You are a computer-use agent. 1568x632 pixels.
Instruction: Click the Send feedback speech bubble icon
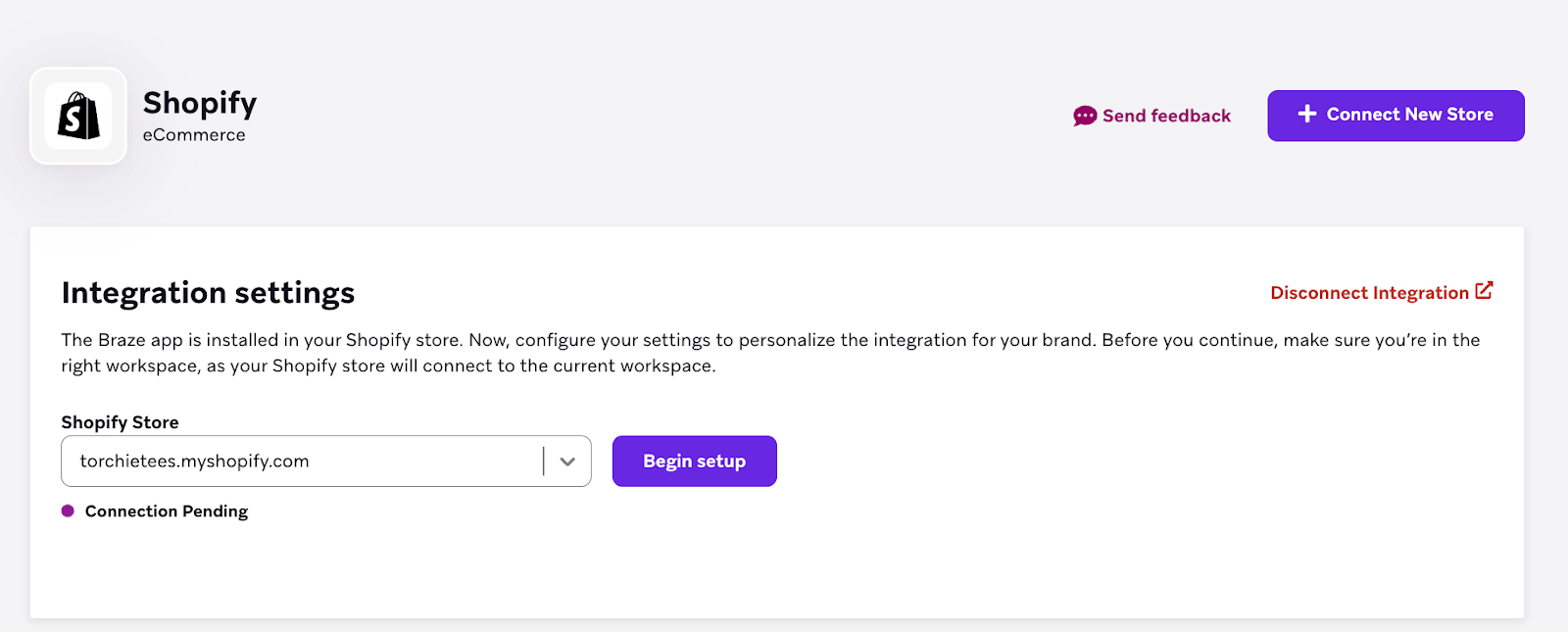pyautogui.click(x=1085, y=116)
